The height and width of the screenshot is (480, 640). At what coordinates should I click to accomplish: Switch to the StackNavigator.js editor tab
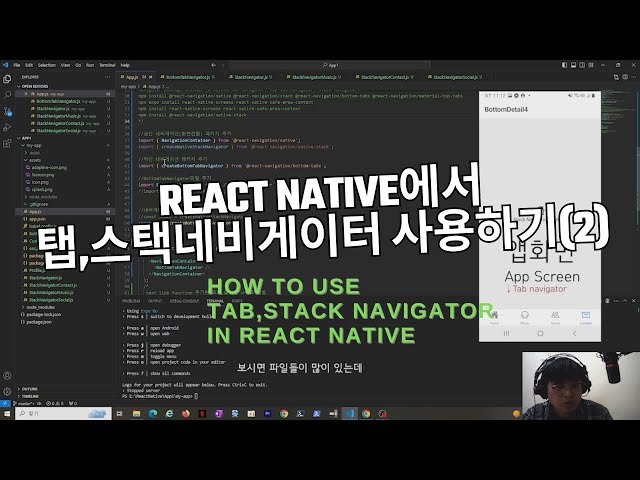pyautogui.click(x=251, y=77)
